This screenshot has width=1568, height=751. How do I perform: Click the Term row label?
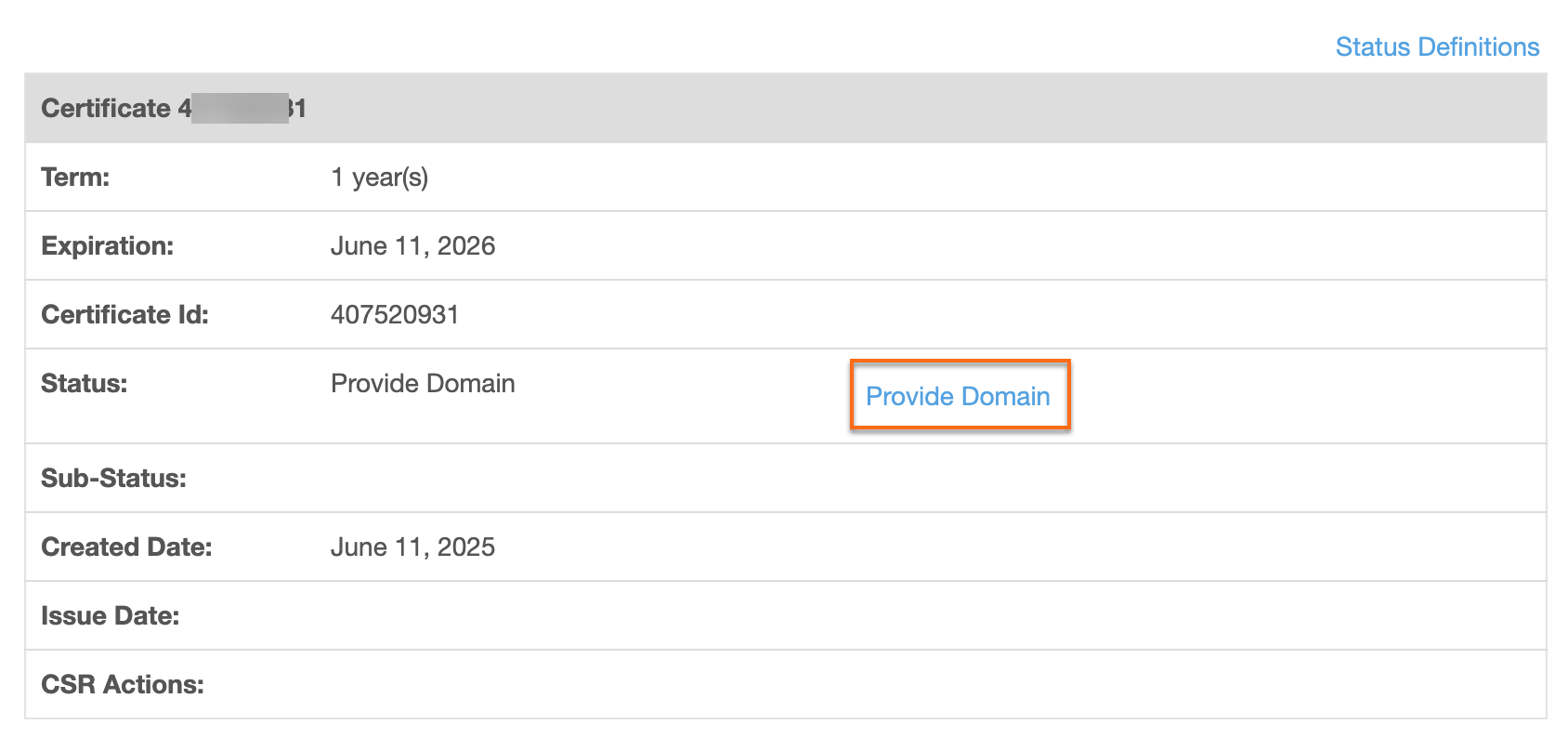coord(74,177)
